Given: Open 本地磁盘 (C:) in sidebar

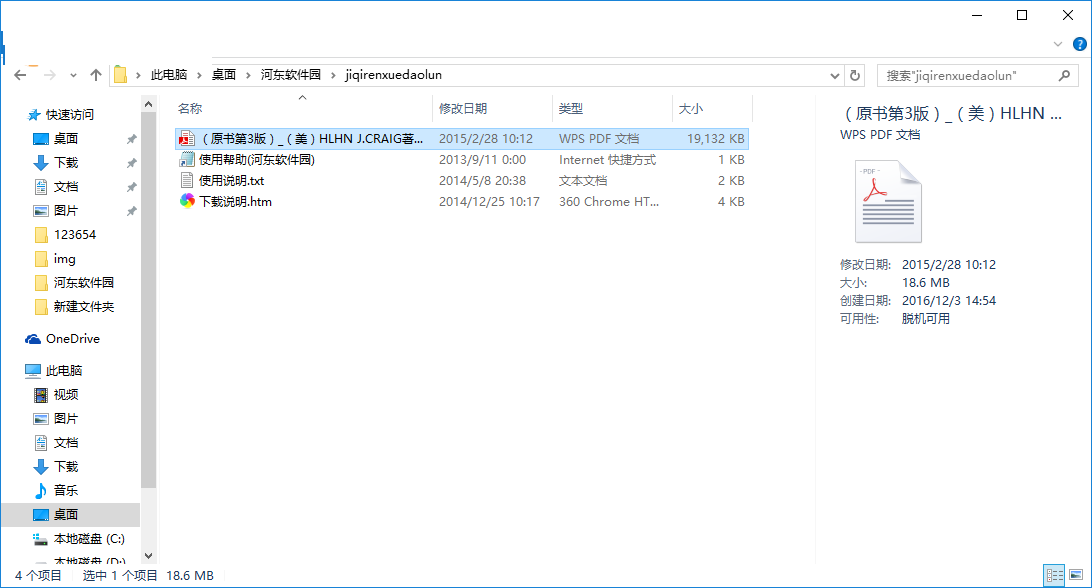Looking at the screenshot, I should pos(89,539).
